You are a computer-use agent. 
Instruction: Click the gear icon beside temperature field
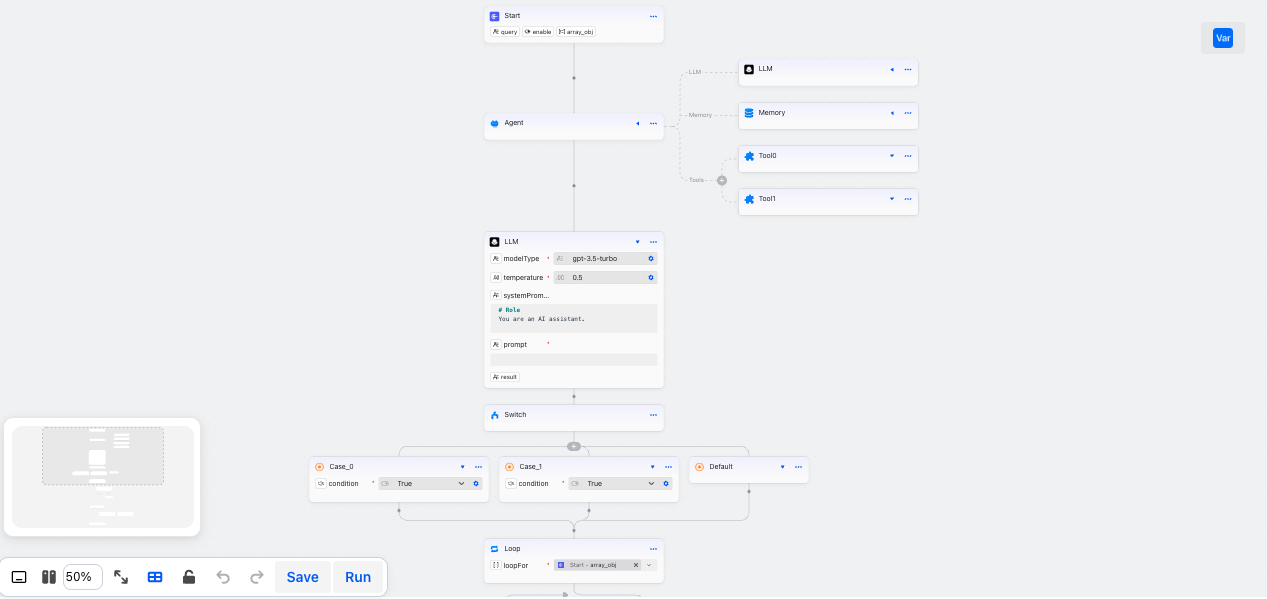(x=651, y=278)
